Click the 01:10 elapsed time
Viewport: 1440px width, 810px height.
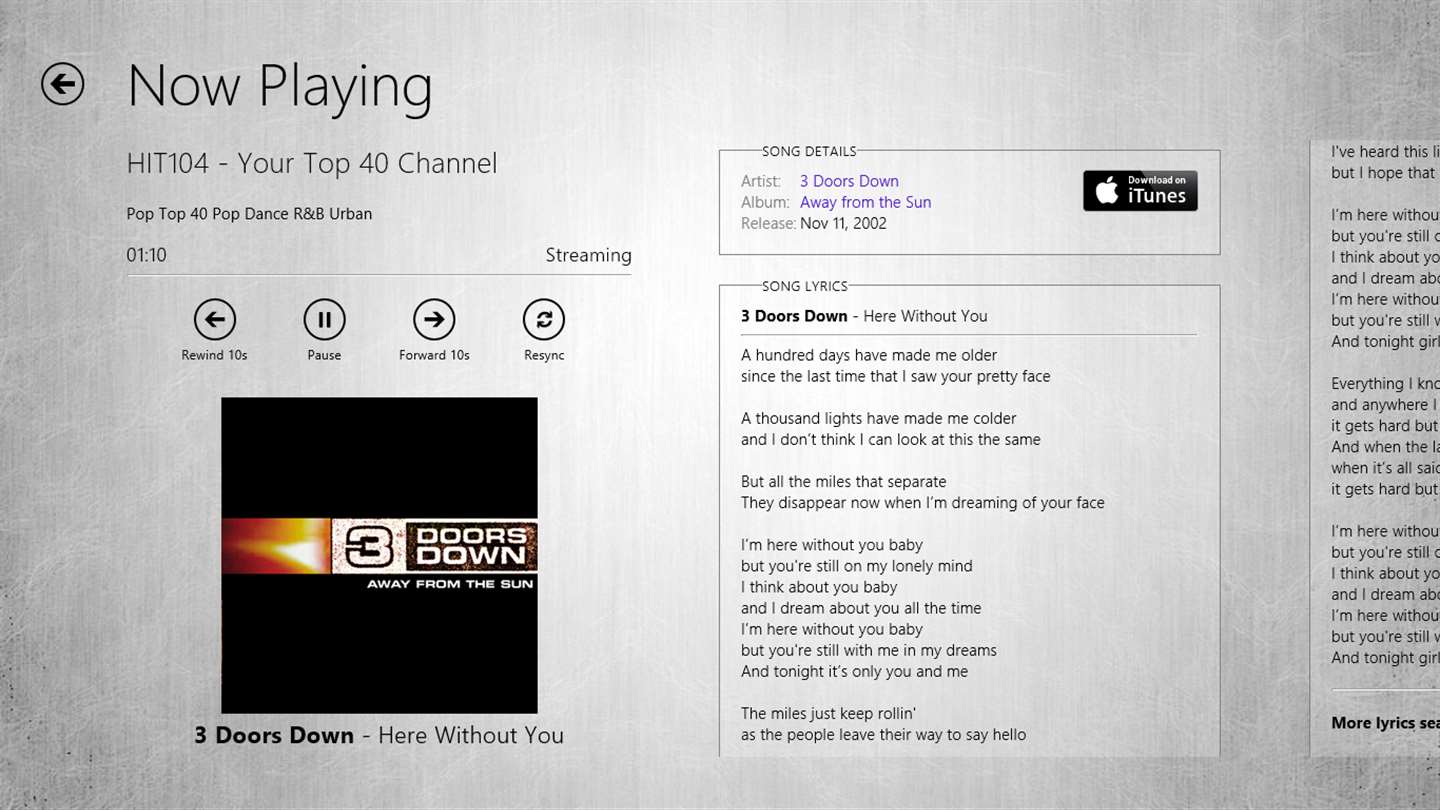tap(146, 255)
